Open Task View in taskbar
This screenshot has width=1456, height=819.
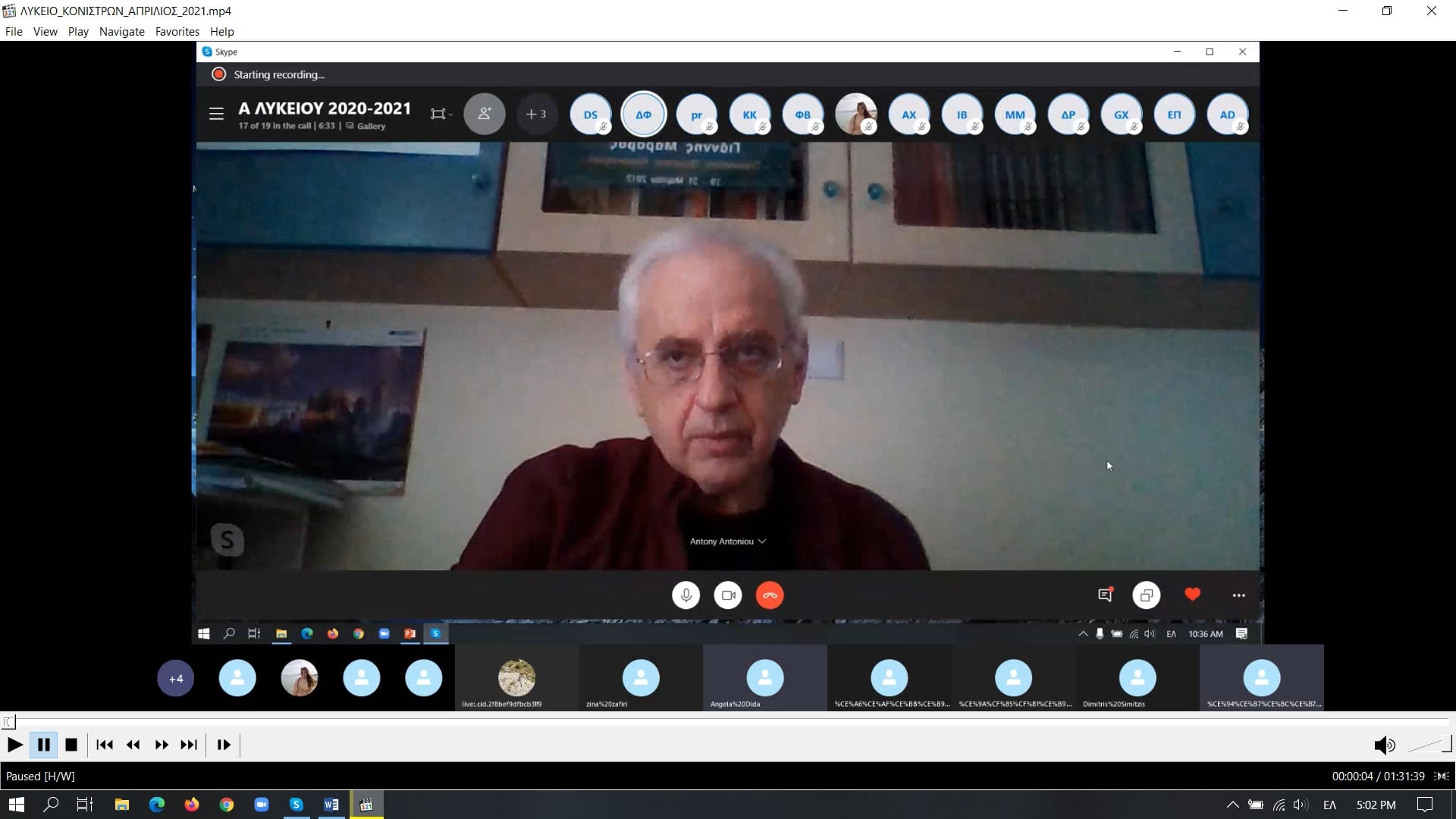85,805
